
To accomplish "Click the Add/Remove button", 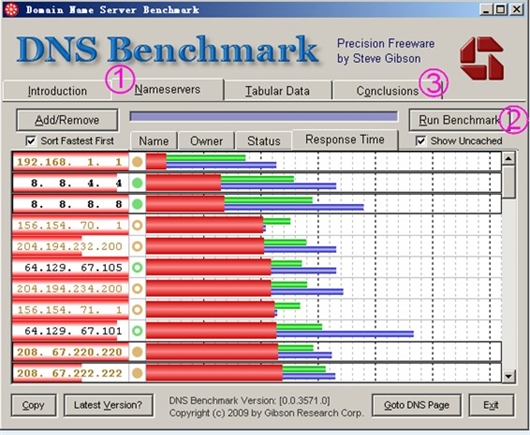I will (67, 120).
